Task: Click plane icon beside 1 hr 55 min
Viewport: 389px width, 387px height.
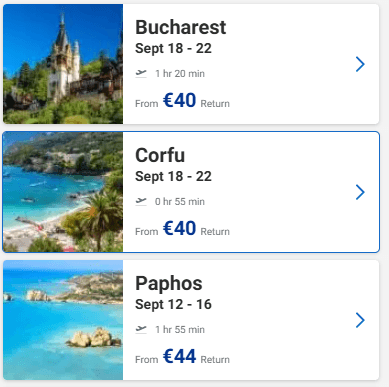Action: click(141, 329)
